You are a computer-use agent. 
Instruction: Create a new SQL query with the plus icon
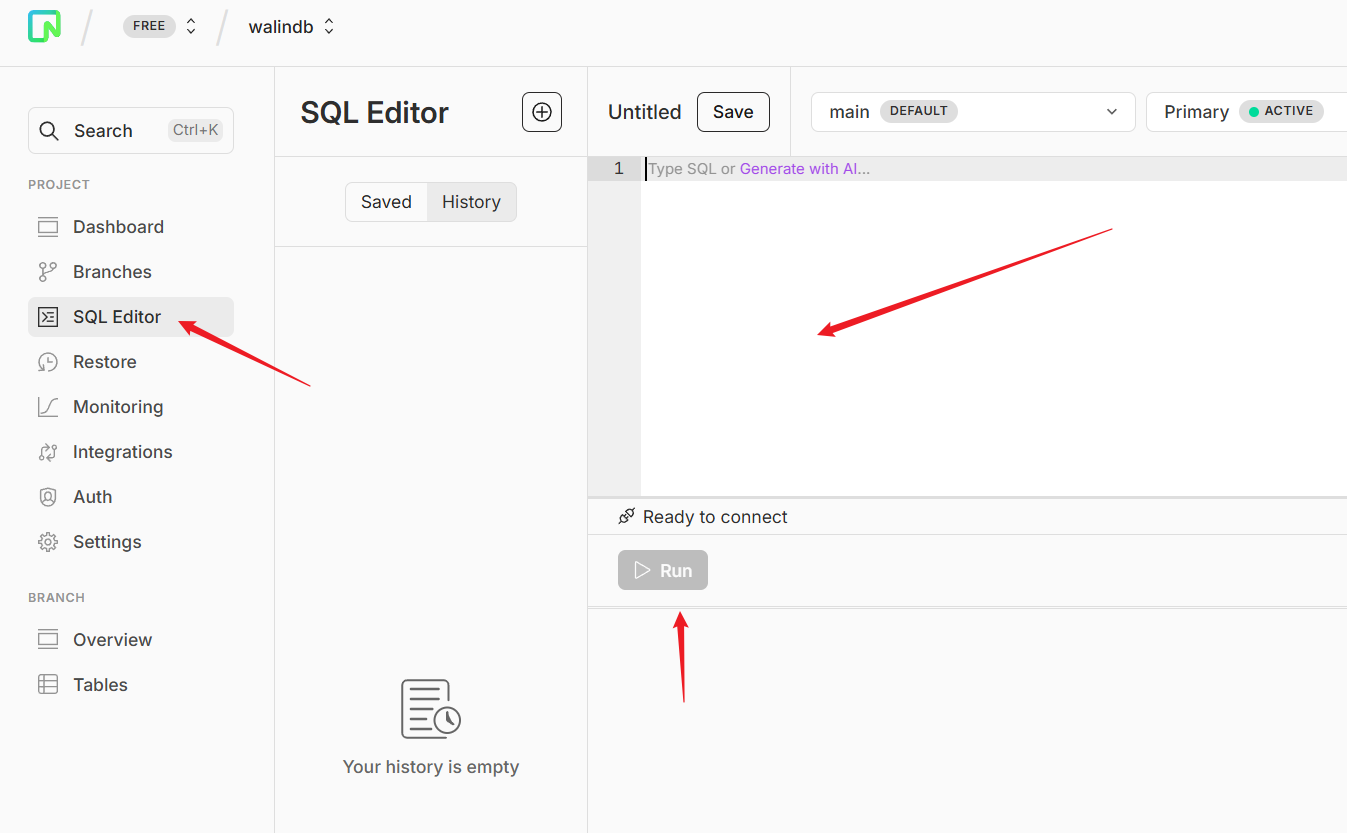click(541, 112)
